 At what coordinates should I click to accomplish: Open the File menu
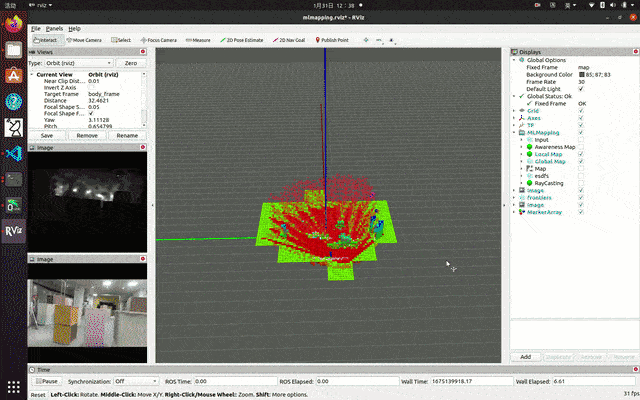(x=36, y=29)
